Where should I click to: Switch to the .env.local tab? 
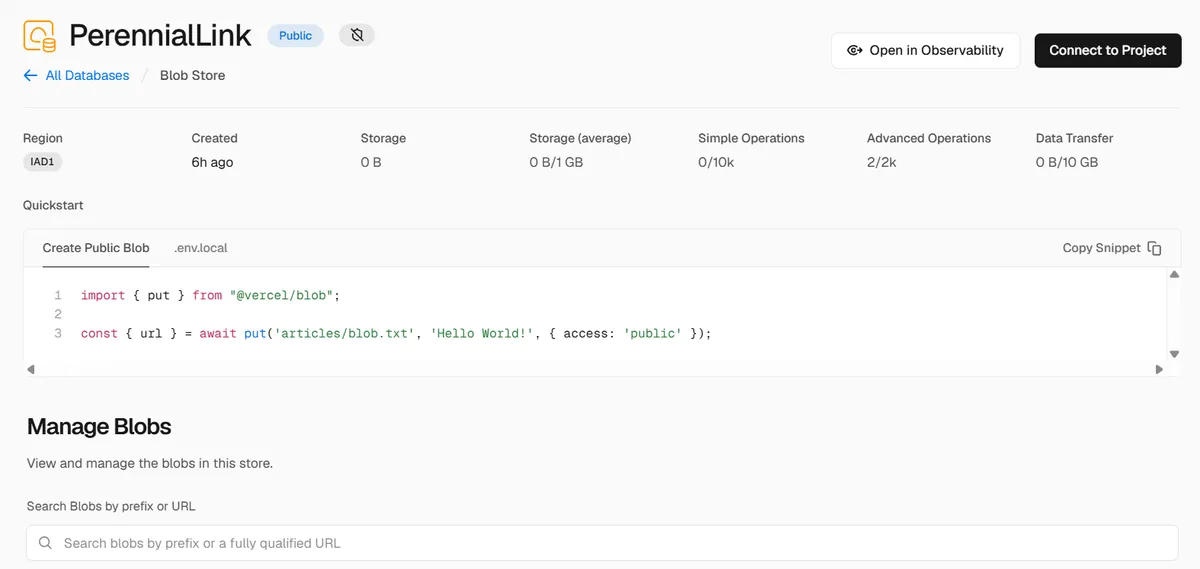[x=201, y=248]
